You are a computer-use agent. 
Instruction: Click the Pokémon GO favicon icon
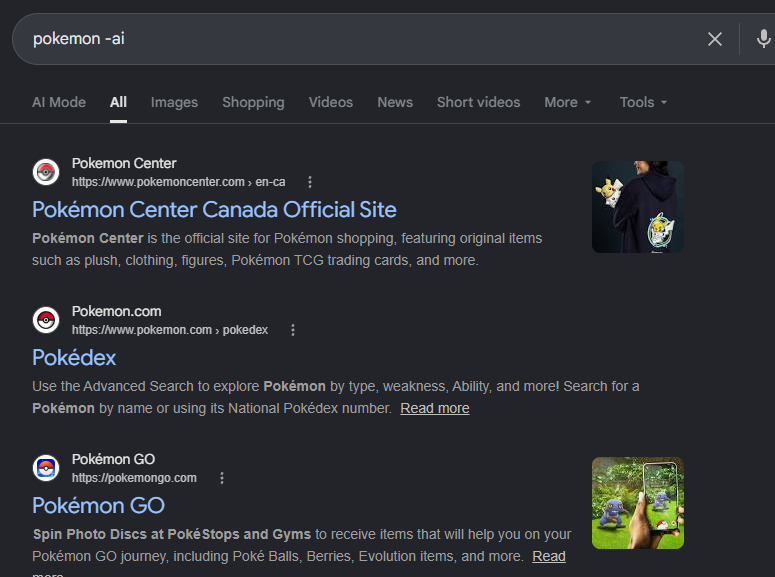46,468
